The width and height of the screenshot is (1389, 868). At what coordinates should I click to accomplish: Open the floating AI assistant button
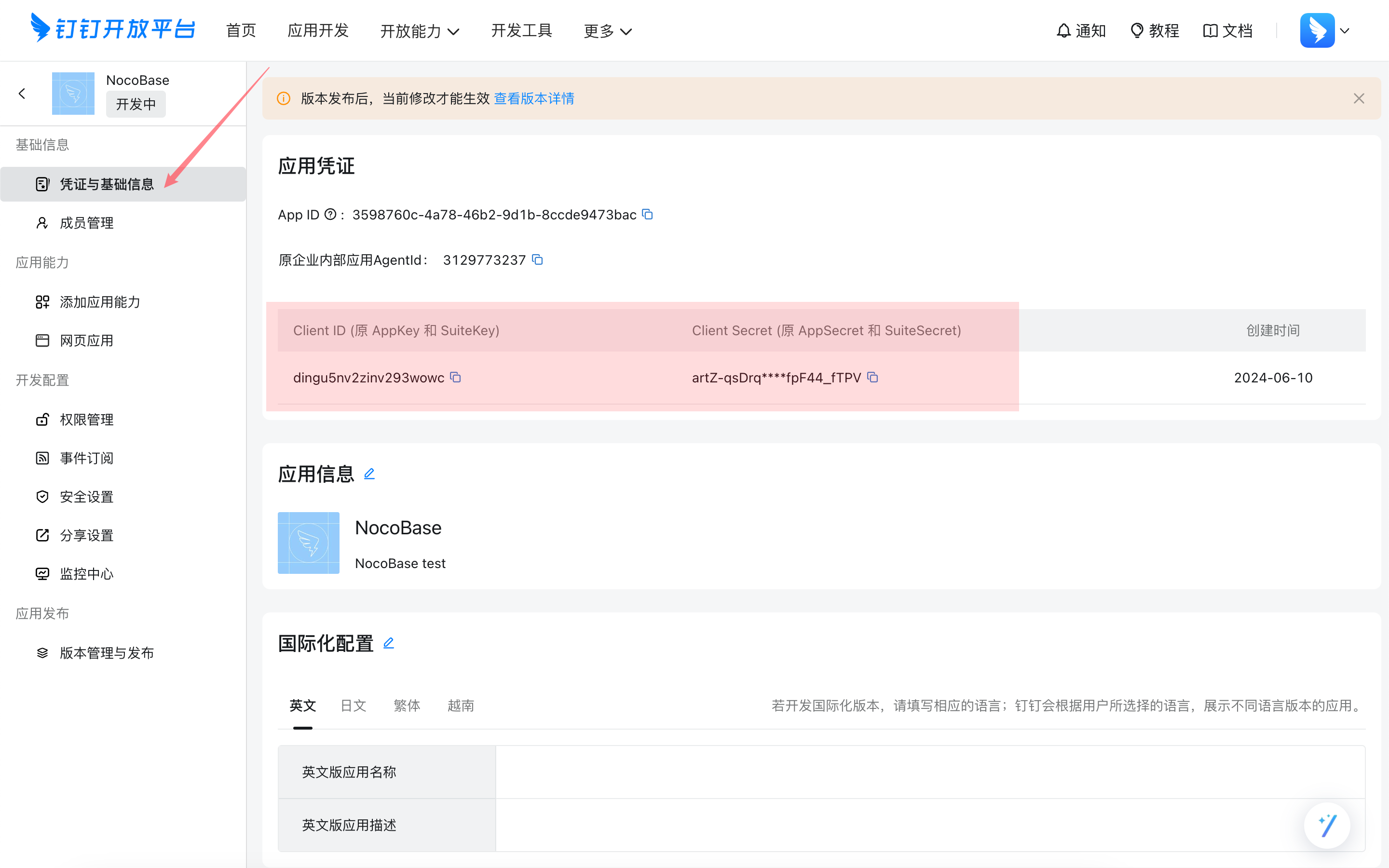click(1327, 826)
